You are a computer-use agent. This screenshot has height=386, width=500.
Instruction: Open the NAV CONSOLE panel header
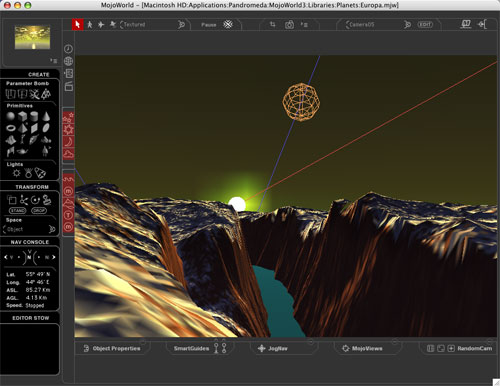30,242
